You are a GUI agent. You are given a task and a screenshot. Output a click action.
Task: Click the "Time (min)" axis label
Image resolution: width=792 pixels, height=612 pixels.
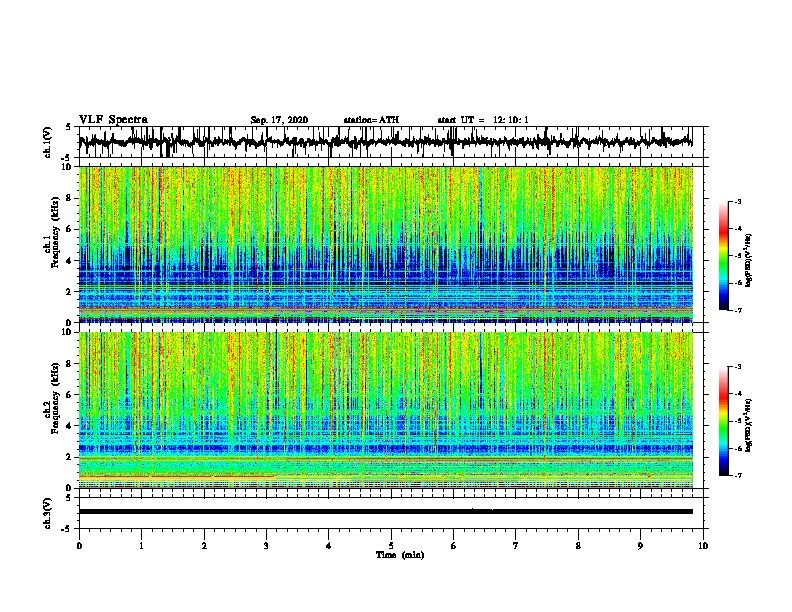tap(400, 555)
